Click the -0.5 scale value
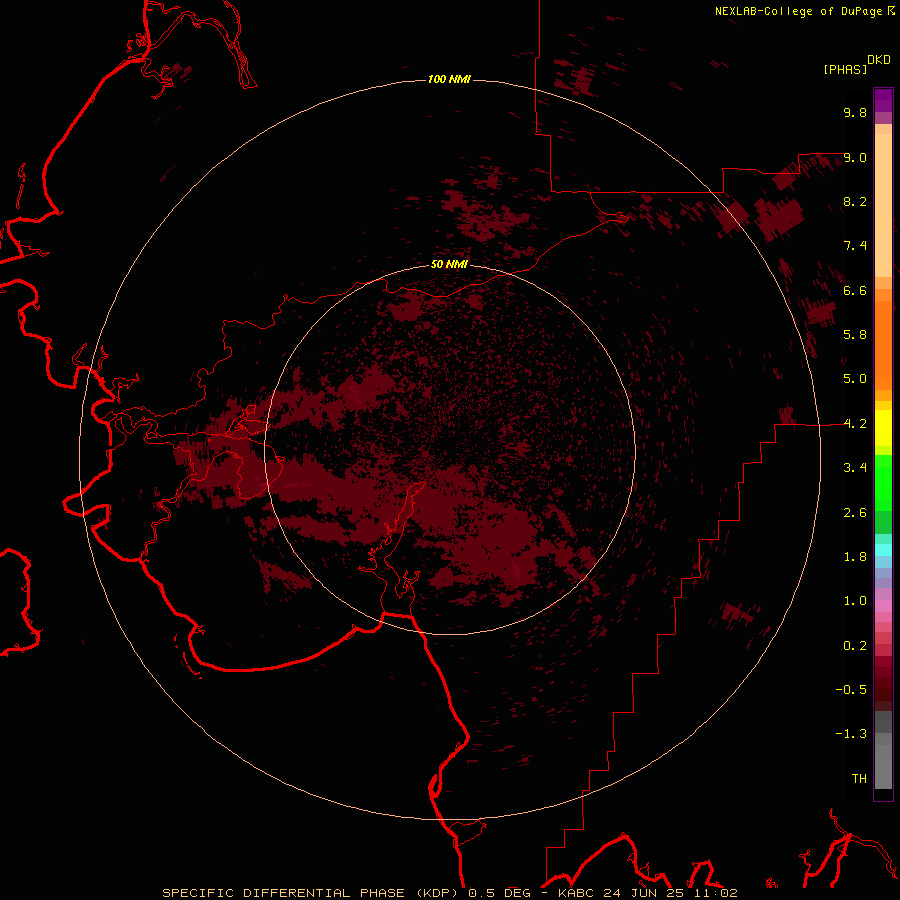The image size is (900, 900). pyautogui.click(x=851, y=690)
